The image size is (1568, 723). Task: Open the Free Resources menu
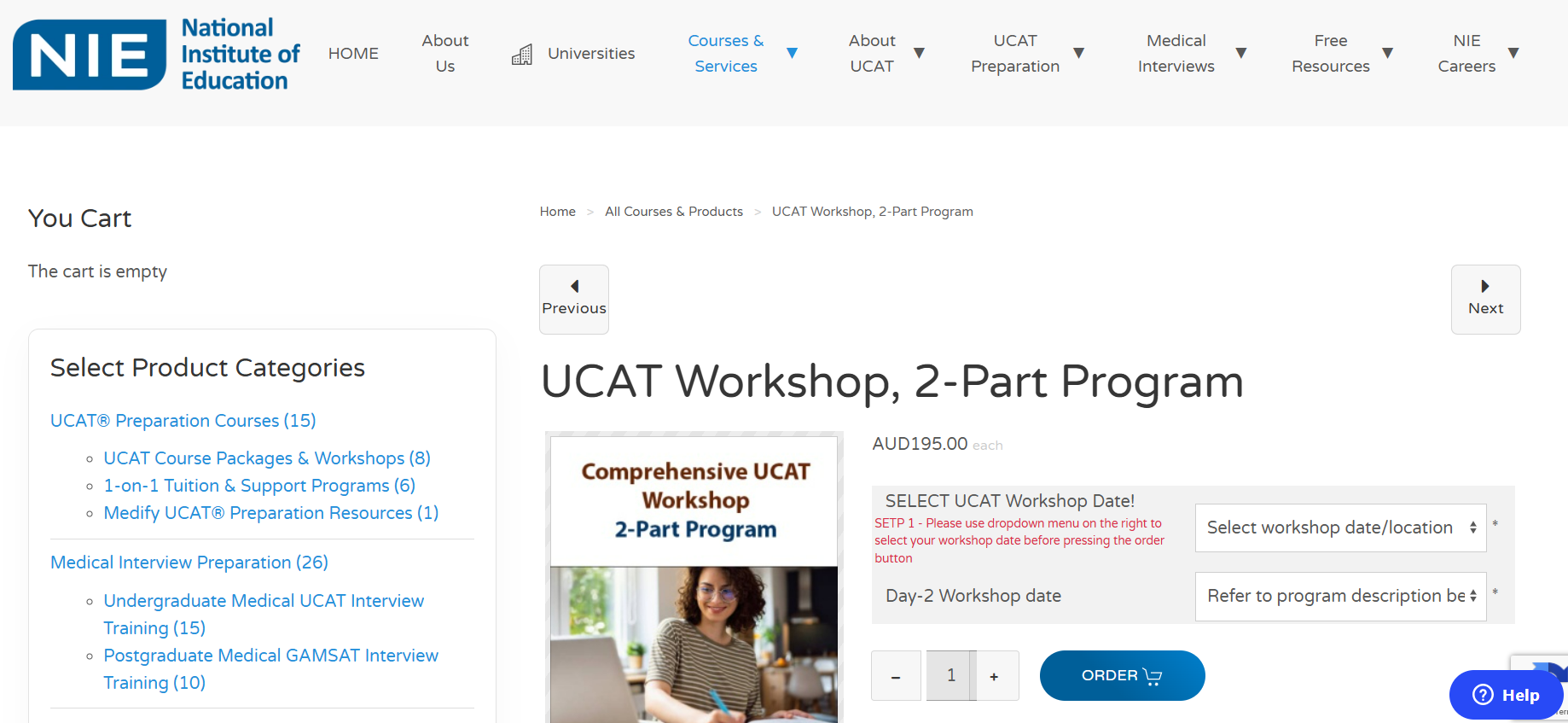[x=1331, y=53]
